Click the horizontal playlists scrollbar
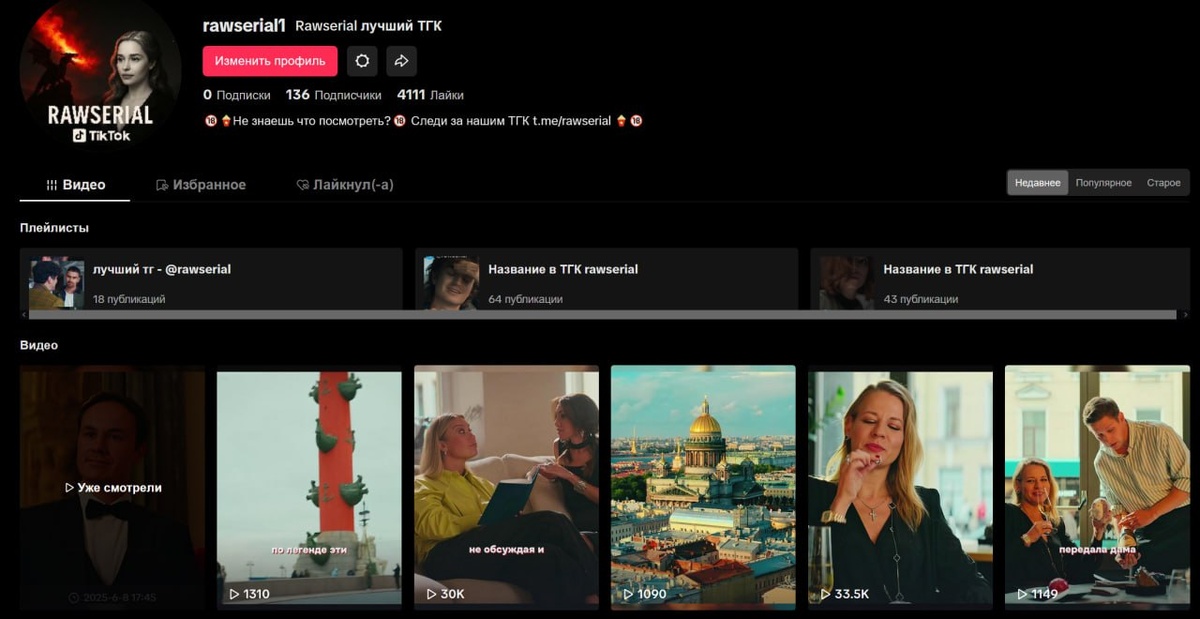 click(603, 315)
